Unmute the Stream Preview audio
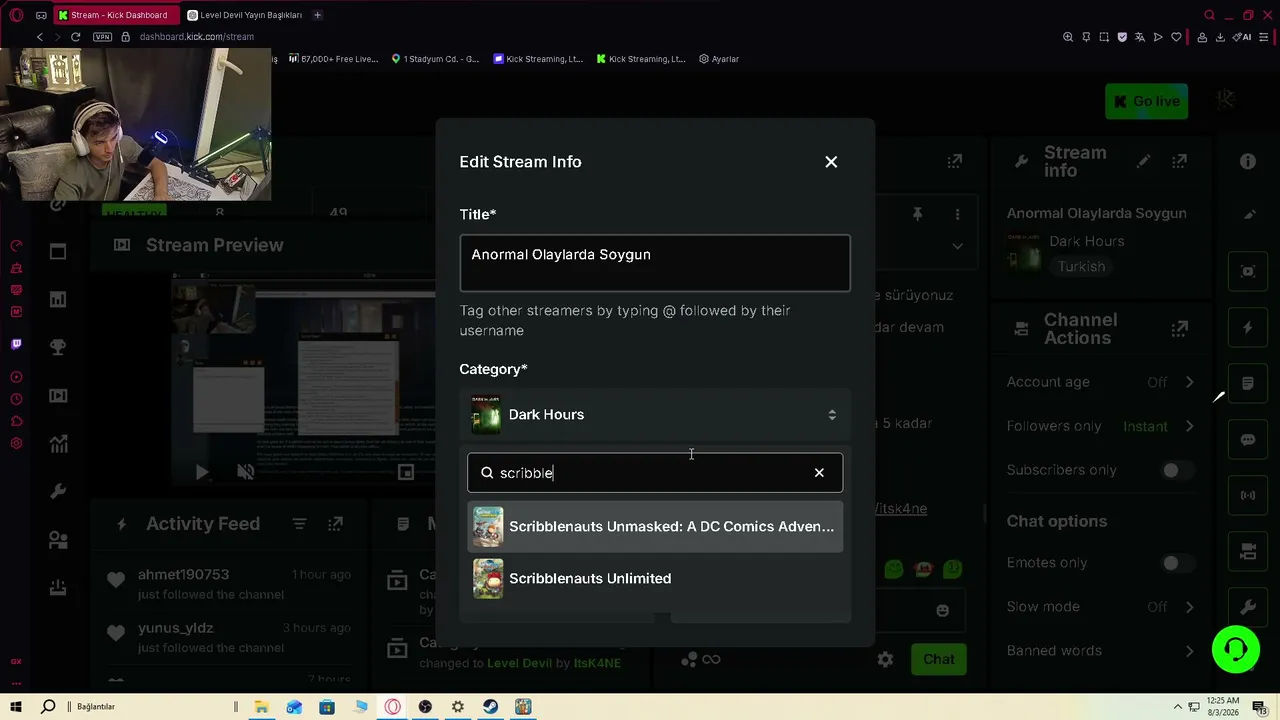1280x720 pixels. pyautogui.click(x=246, y=472)
